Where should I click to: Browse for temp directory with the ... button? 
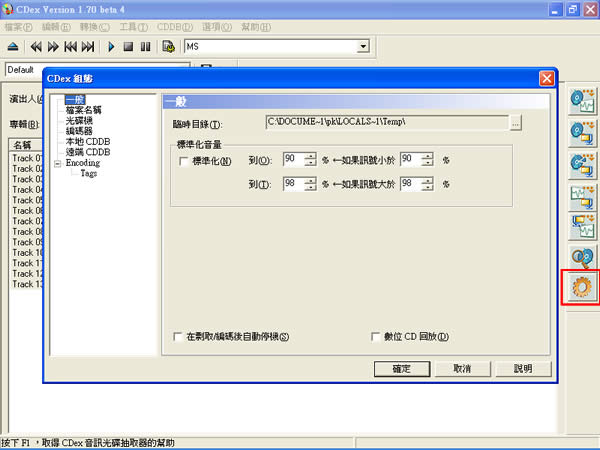point(515,123)
